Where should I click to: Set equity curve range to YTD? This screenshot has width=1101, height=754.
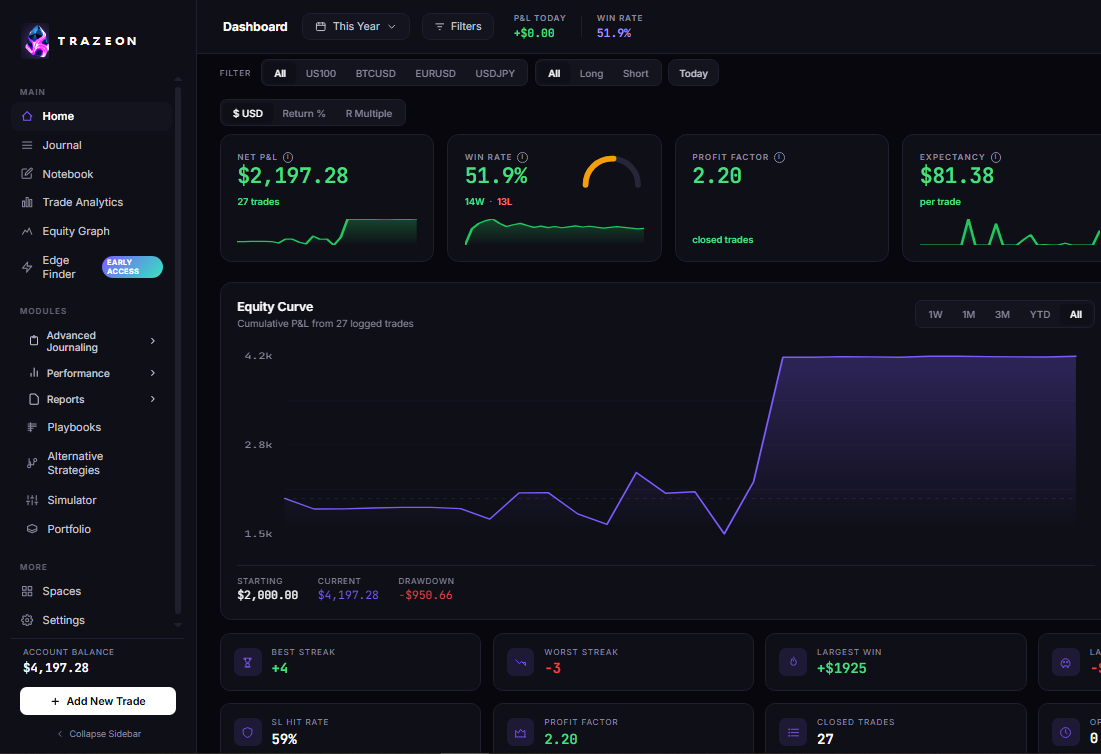tap(1040, 315)
